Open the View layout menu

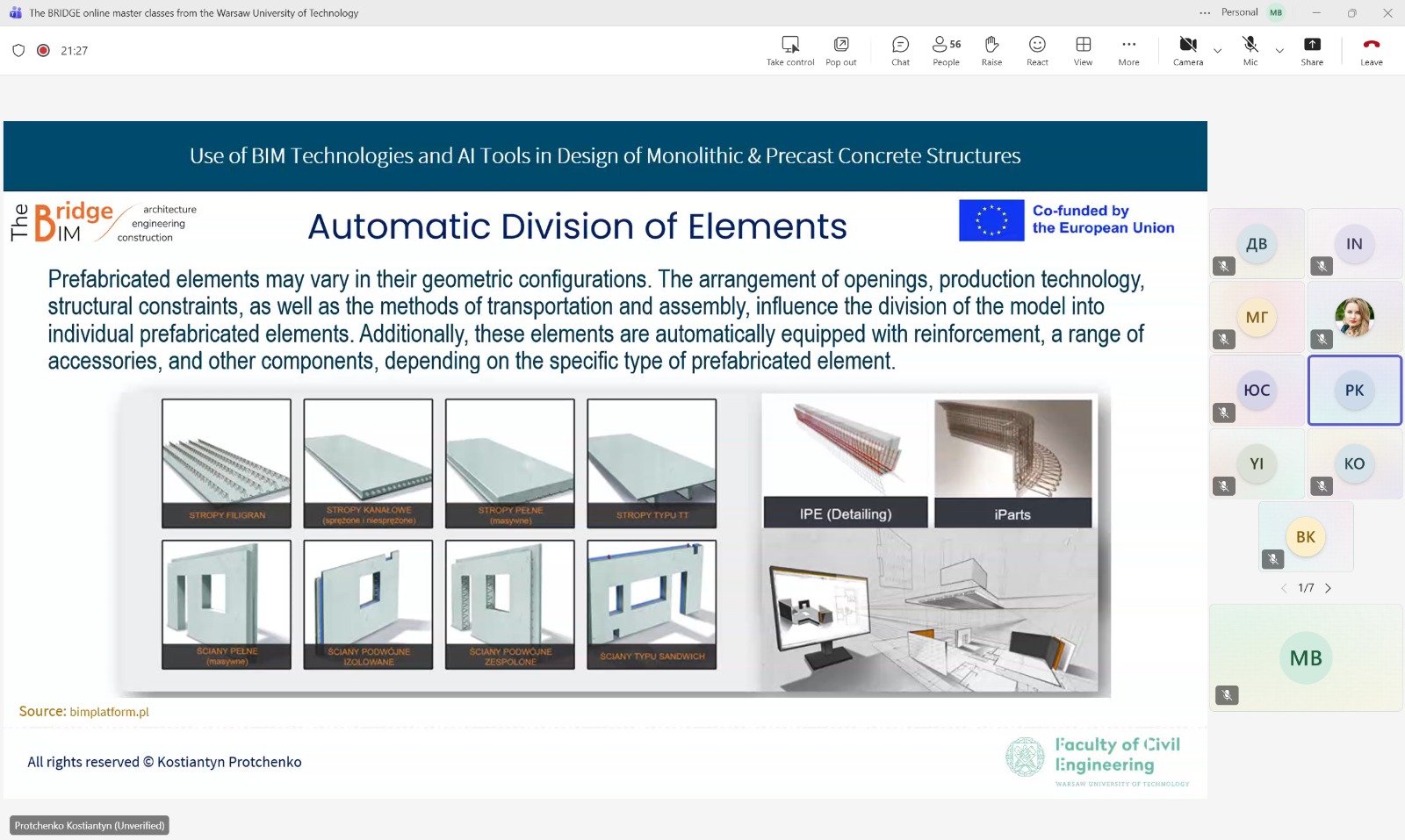point(1083,50)
